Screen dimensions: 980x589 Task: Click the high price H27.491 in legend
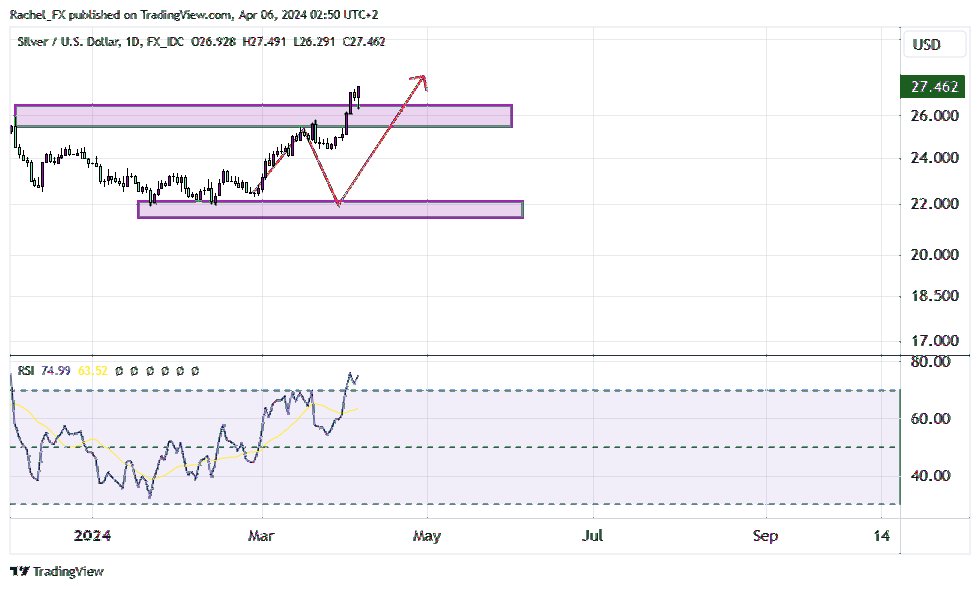264,42
